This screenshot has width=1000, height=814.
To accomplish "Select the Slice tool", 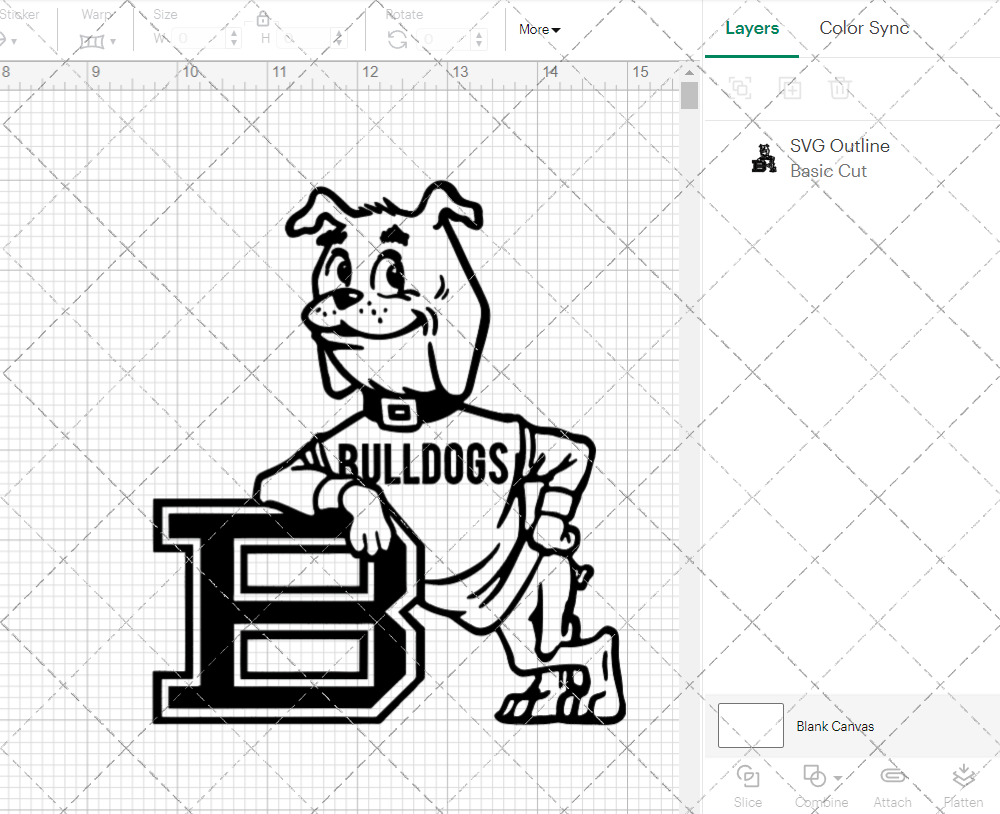I will tap(748, 785).
